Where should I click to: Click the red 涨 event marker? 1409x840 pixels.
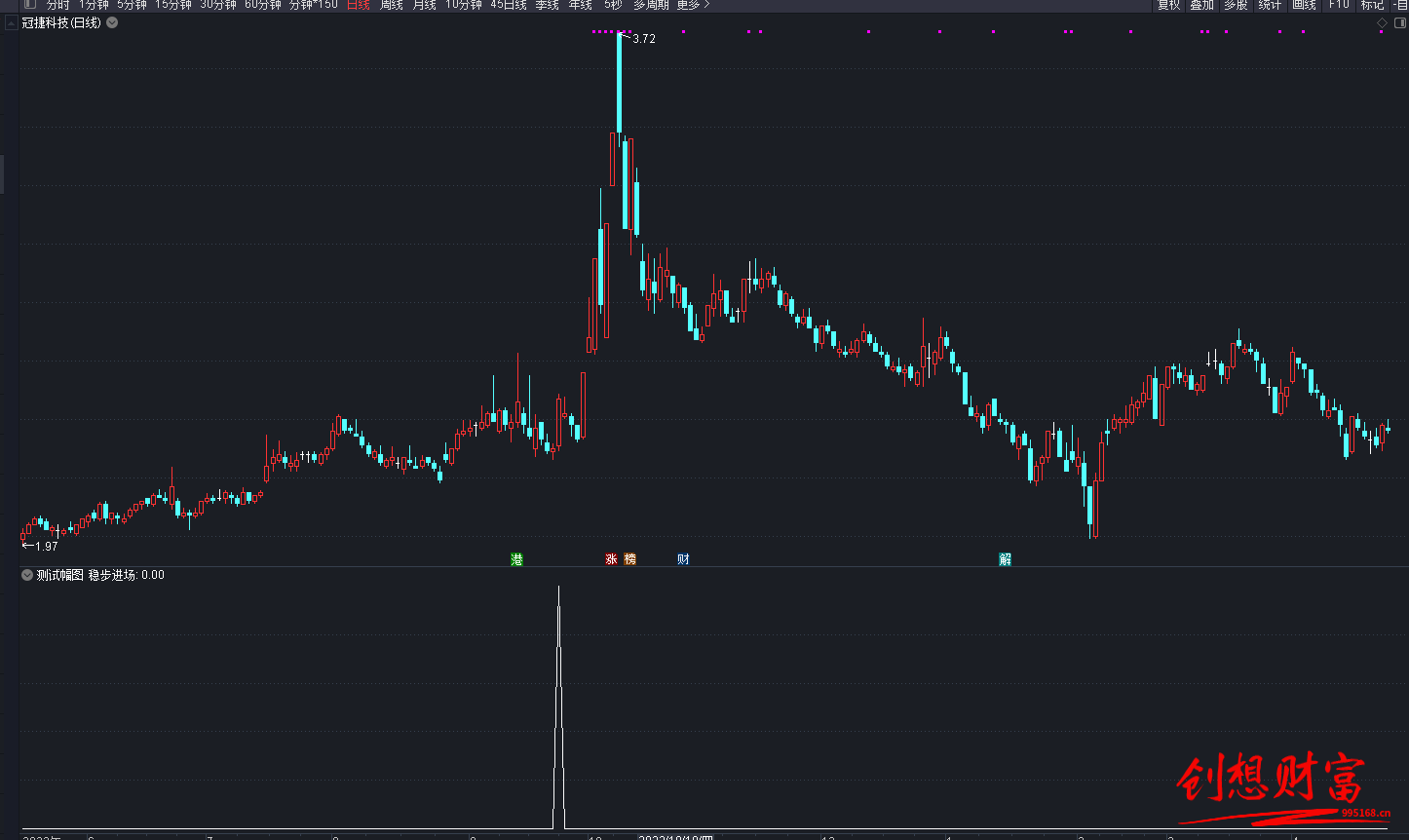(x=612, y=559)
